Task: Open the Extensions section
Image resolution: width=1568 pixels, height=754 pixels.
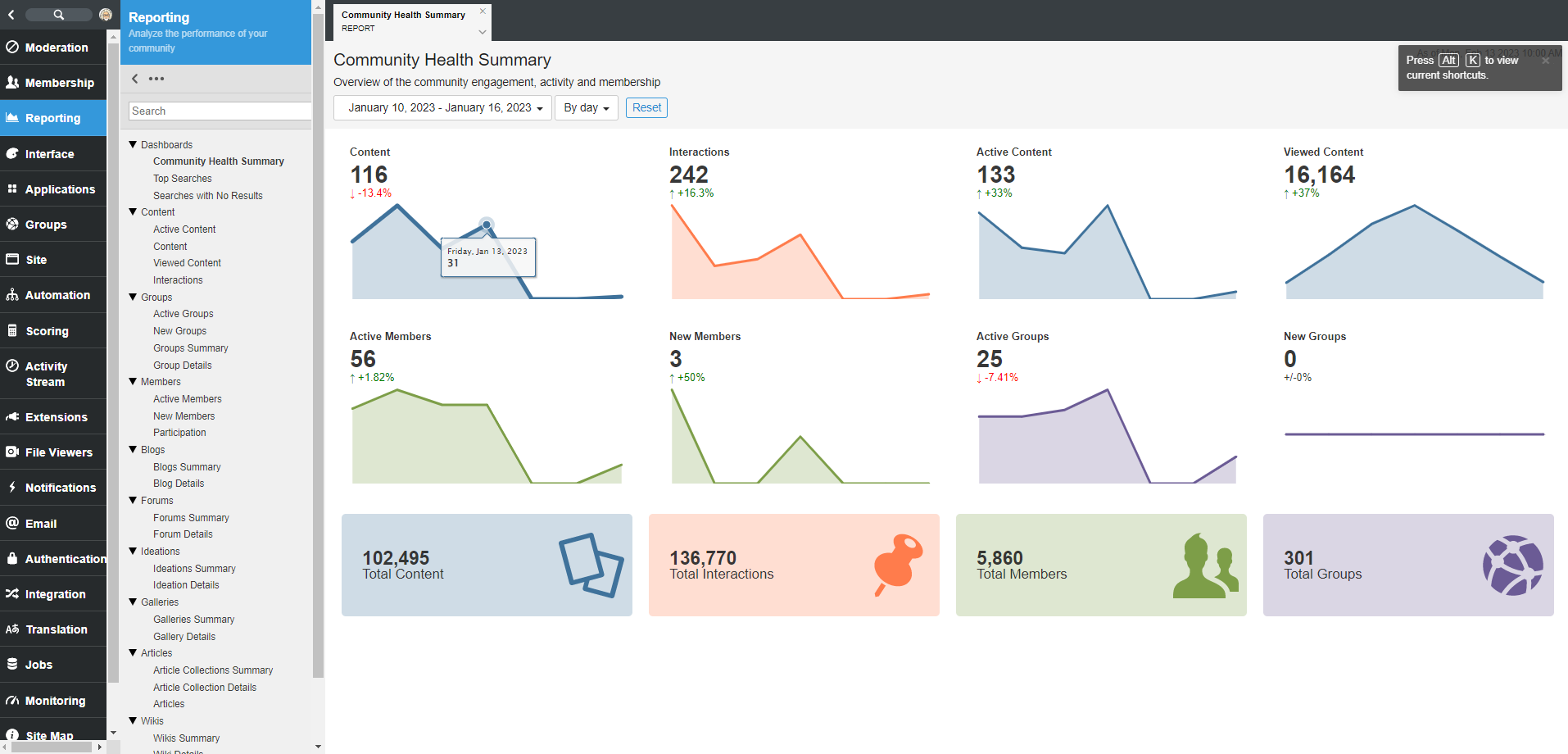Action: click(53, 417)
